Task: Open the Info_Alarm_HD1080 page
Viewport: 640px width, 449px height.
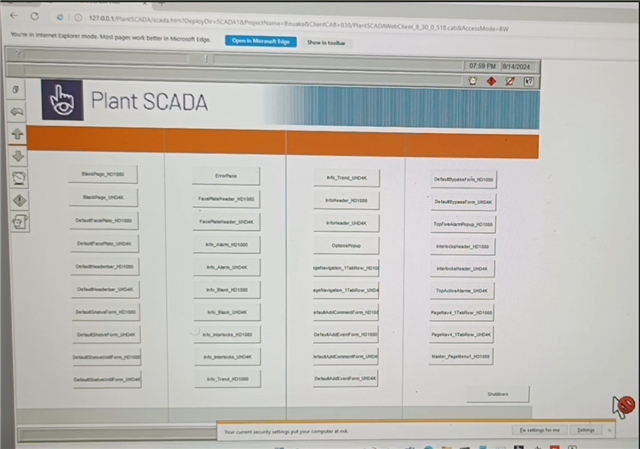Action: coord(227,244)
